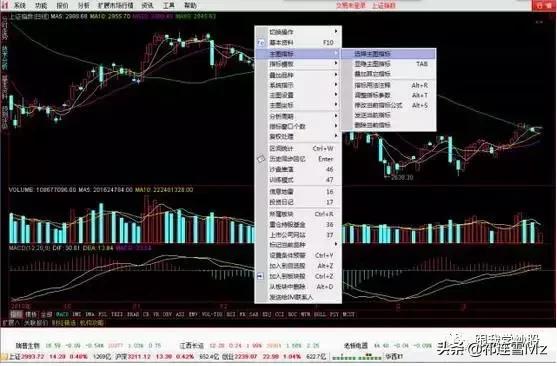The image size is (557, 366).
Task: Click the 指标 tab at bottom left
Action: pos(16,314)
